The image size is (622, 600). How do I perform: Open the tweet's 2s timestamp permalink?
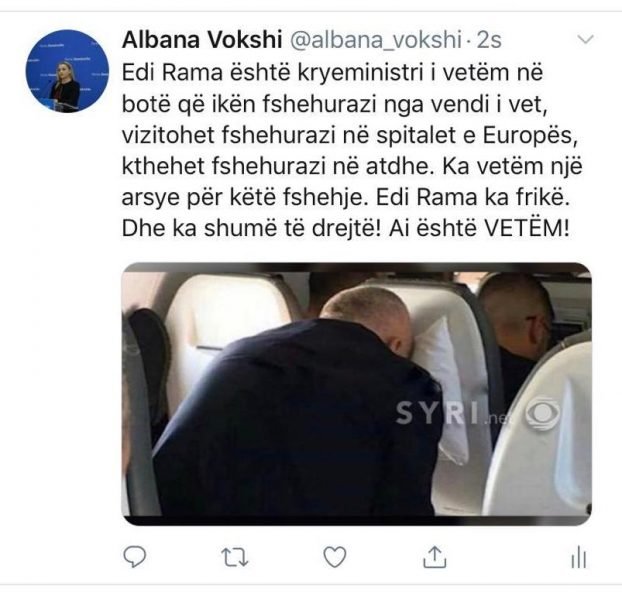[489, 40]
